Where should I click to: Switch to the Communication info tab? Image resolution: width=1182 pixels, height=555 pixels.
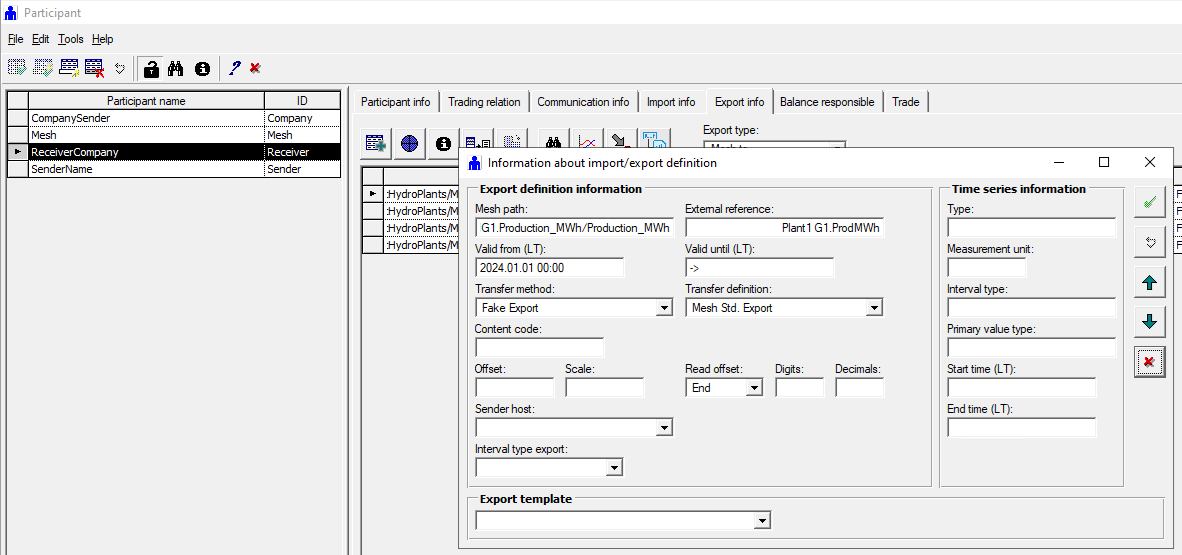point(583,102)
